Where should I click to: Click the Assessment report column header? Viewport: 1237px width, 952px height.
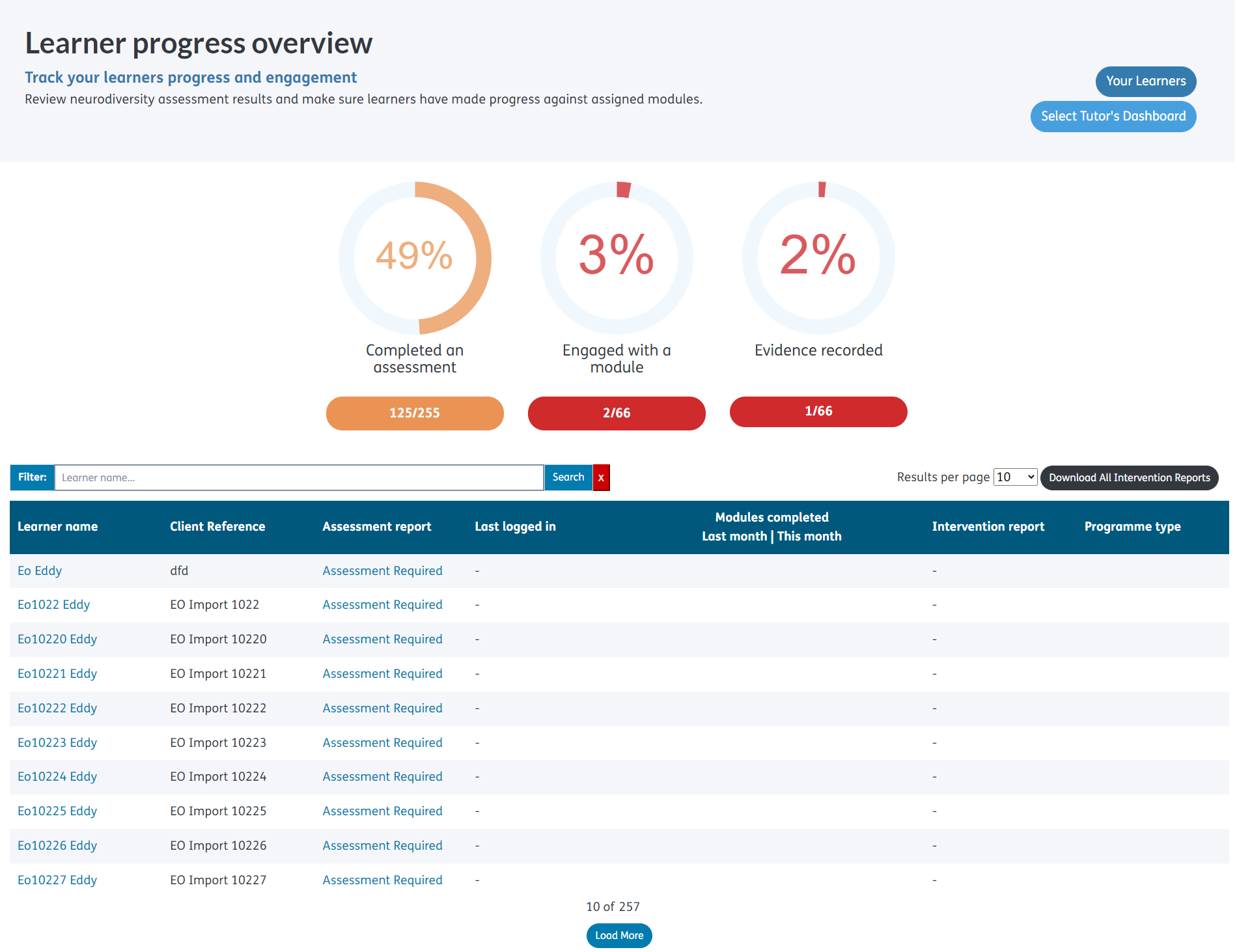point(377,527)
